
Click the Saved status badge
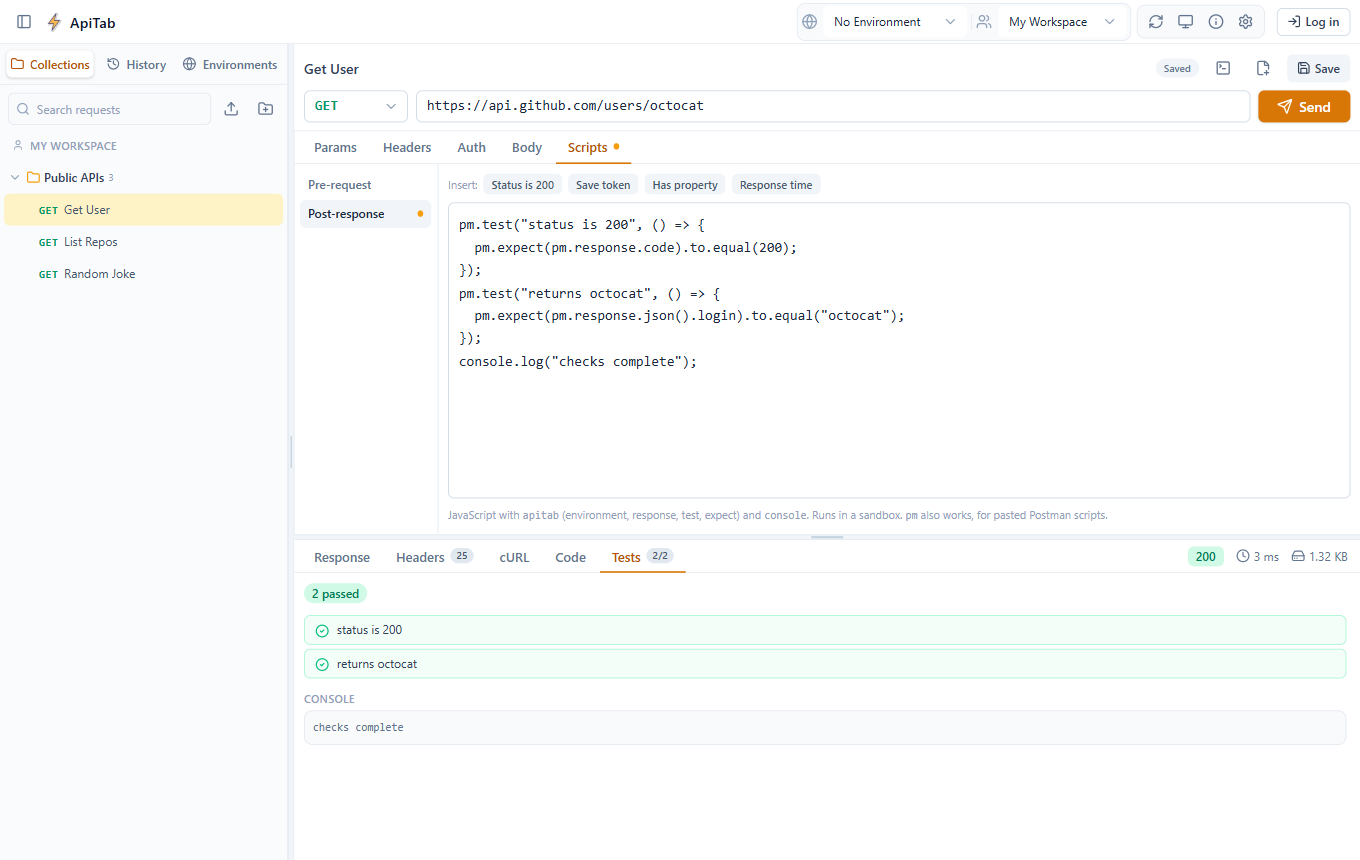[x=1177, y=68]
